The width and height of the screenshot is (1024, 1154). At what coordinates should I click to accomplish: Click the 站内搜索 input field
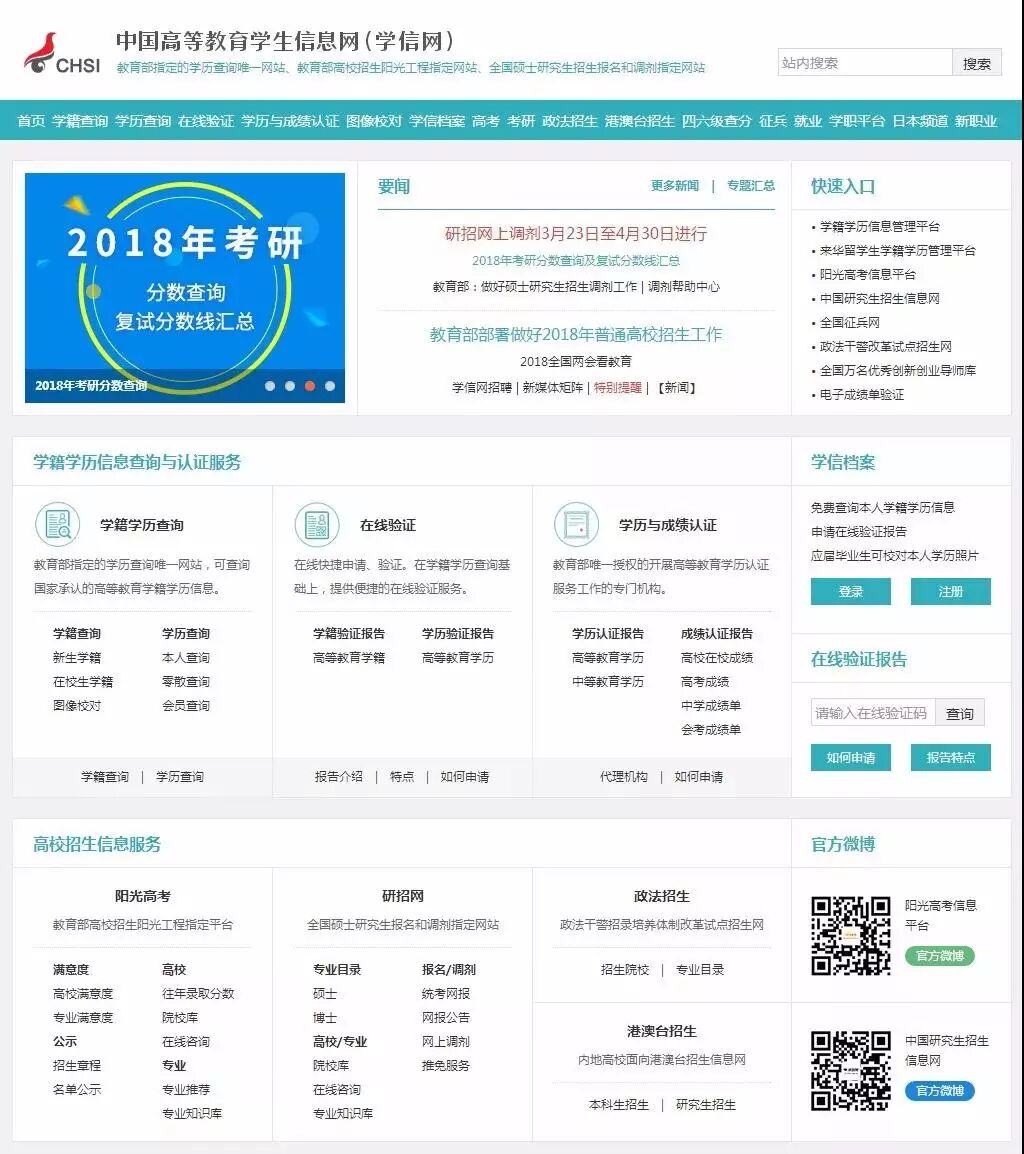point(866,62)
